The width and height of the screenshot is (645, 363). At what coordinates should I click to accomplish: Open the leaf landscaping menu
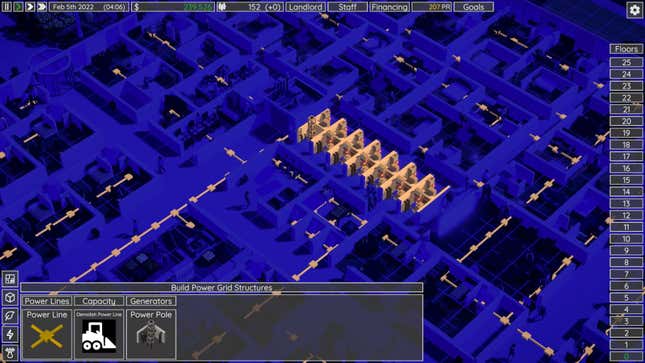(10, 316)
